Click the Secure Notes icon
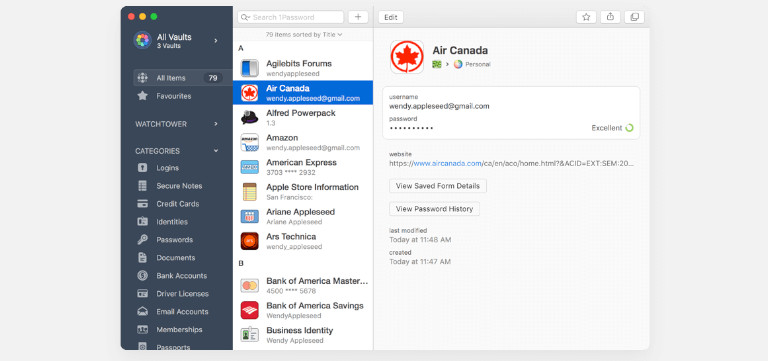This screenshot has width=768, height=361. tap(143, 186)
